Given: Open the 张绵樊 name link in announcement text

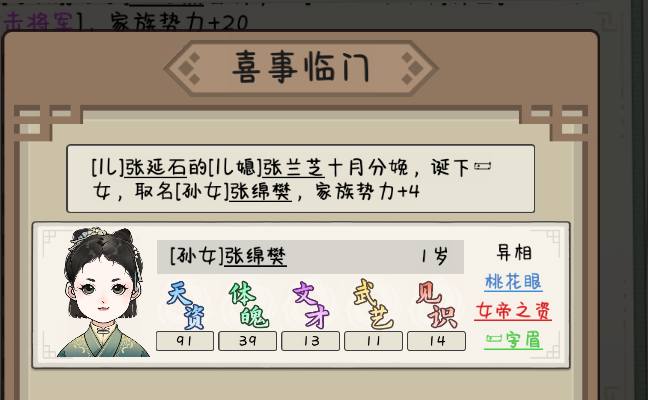Looking at the screenshot, I should [261, 191].
